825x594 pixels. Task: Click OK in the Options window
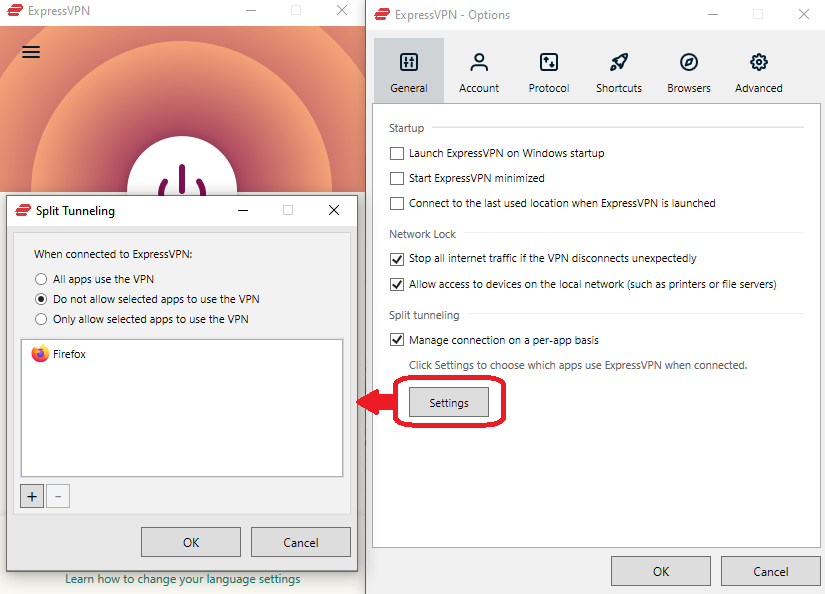pos(661,571)
